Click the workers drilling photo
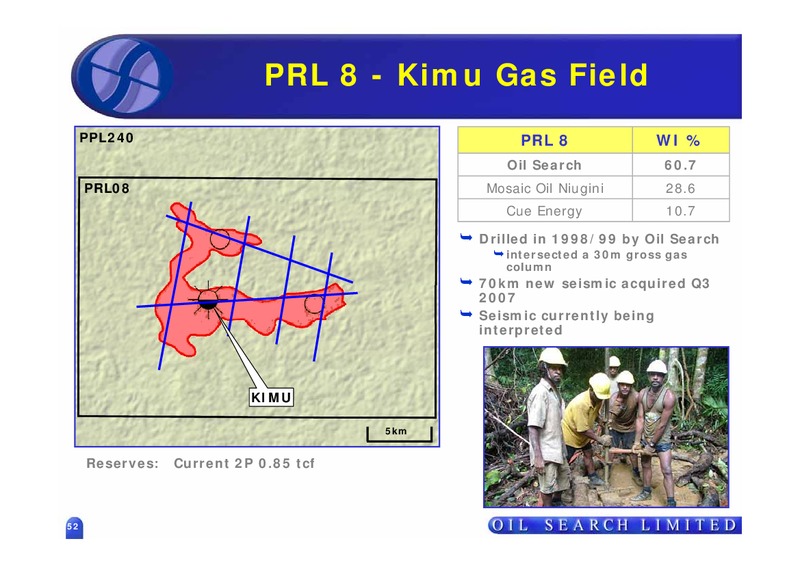The width and height of the screenshot is (800, 565). click(606, 427)
